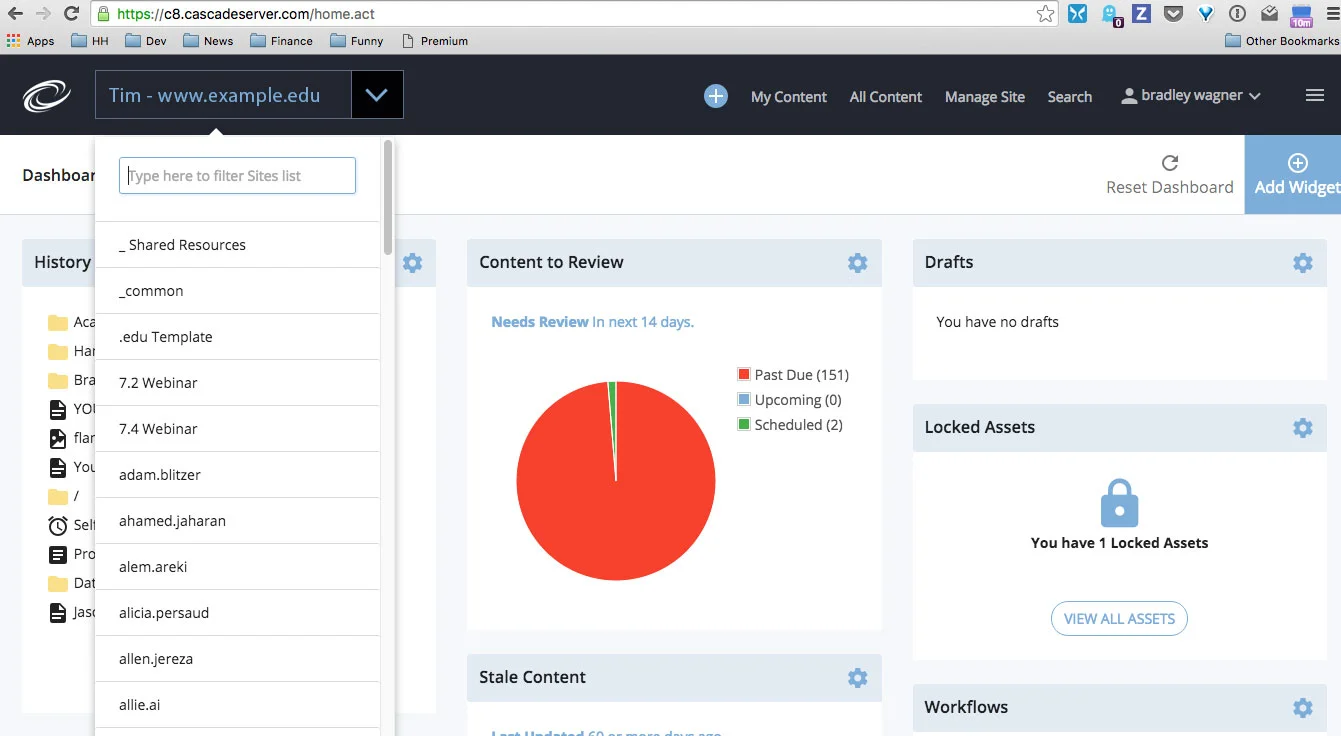This screenshot has height=736, width=1341.
Task: Focus the filter Sites list field
Action: point(237,176)
